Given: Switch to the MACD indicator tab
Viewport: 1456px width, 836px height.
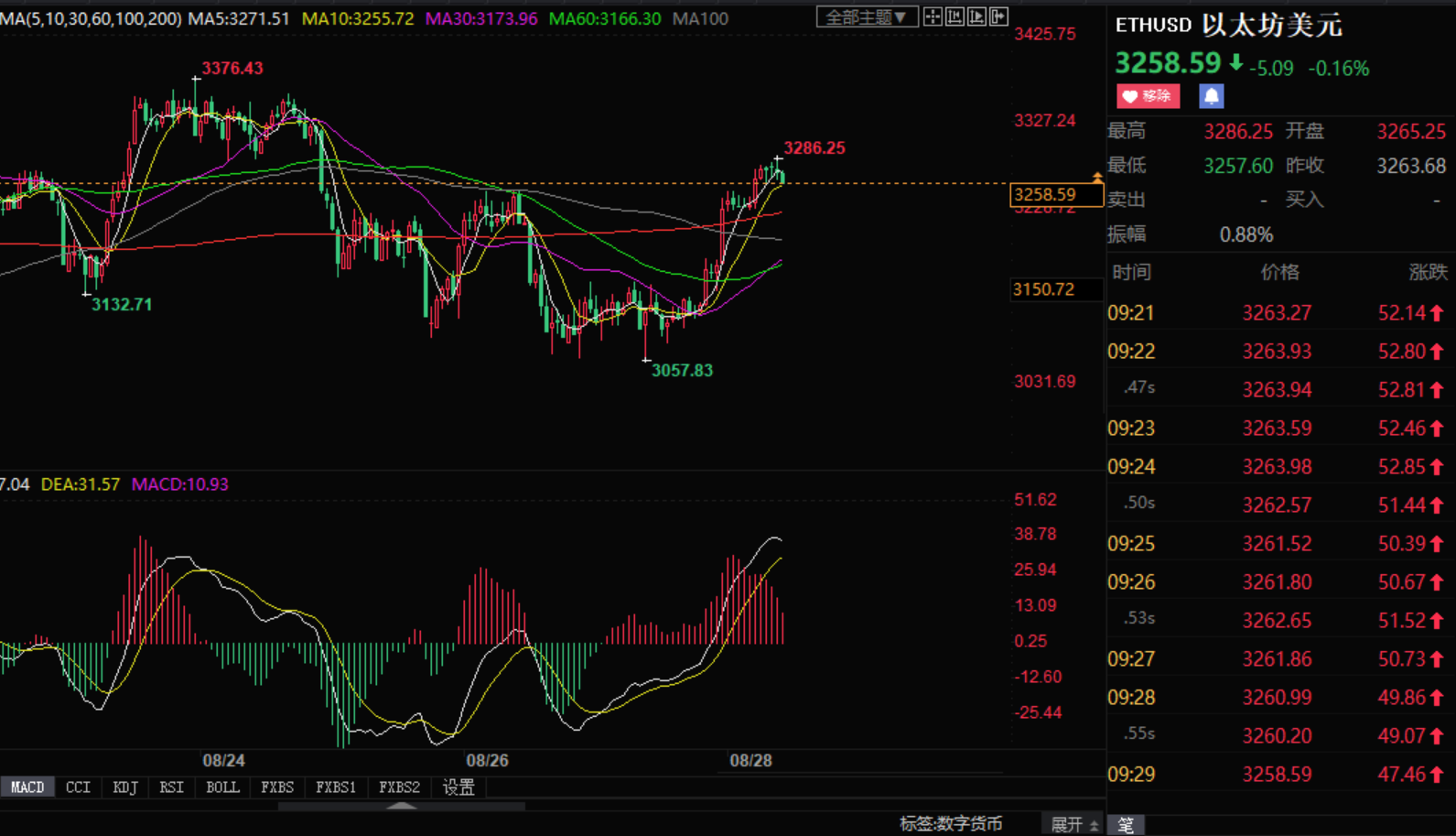Looking at the screenshot, I should pyautogui.click(x=27, y=787).
